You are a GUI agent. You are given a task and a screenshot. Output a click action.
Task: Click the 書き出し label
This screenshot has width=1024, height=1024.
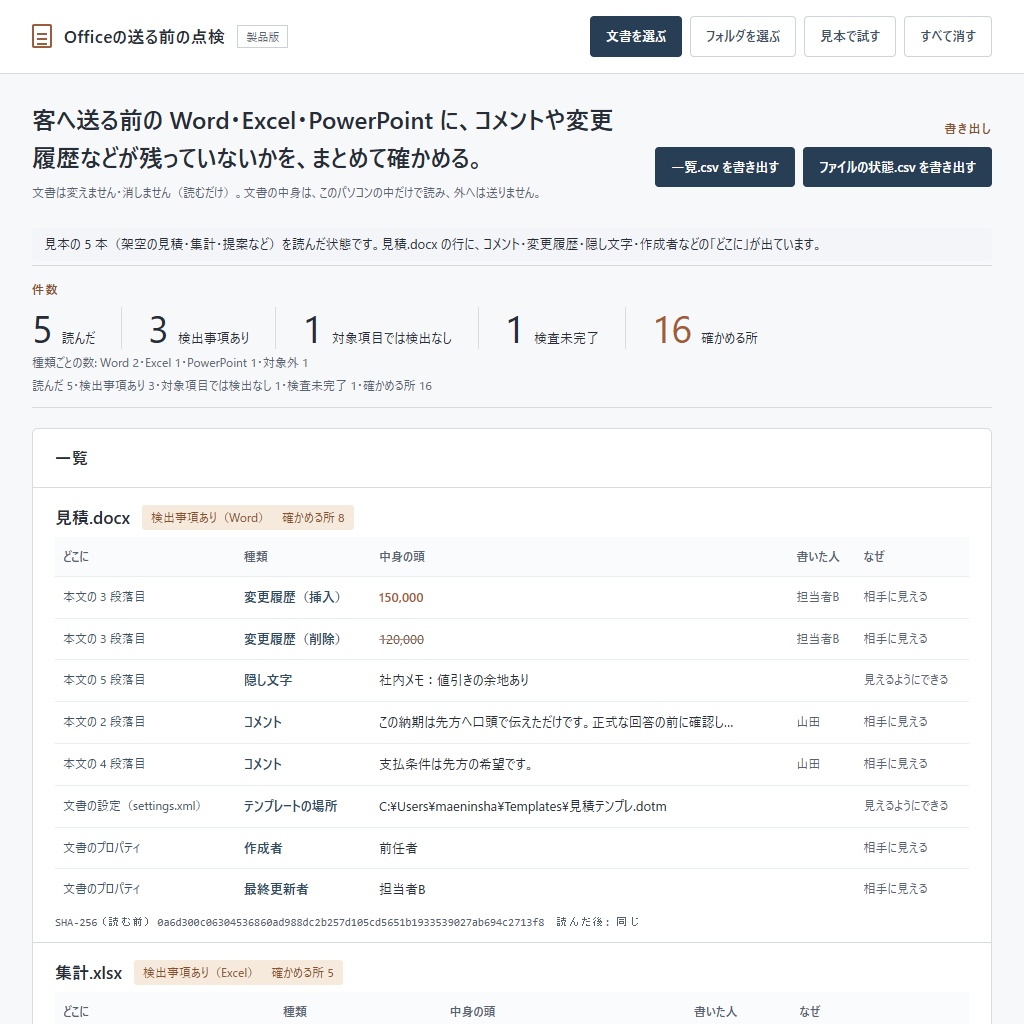click(967, 129)
